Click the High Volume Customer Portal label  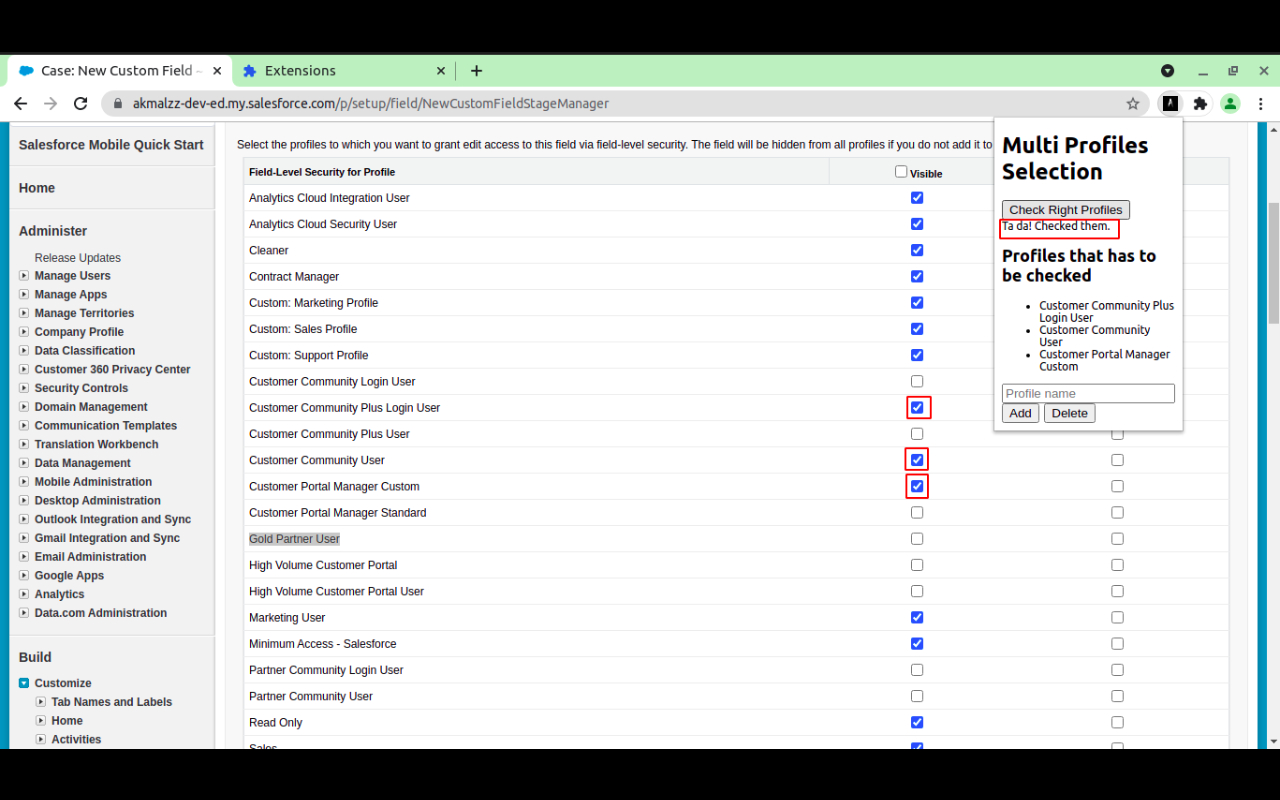point(323,565)
